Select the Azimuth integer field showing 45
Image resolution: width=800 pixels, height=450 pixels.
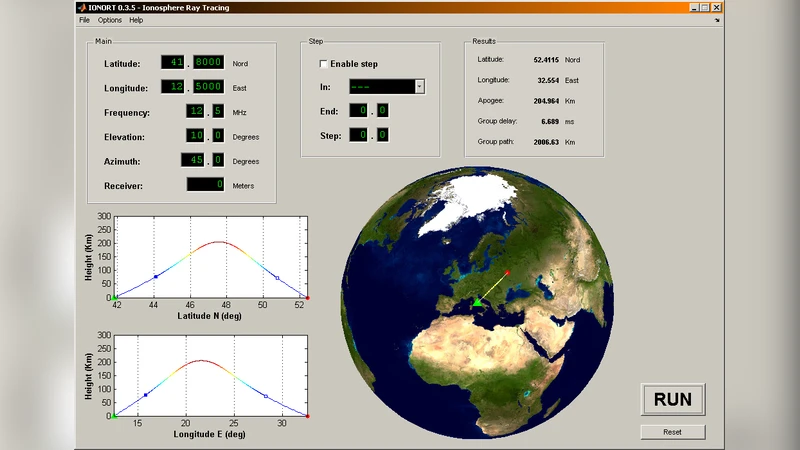pos(193,160)
